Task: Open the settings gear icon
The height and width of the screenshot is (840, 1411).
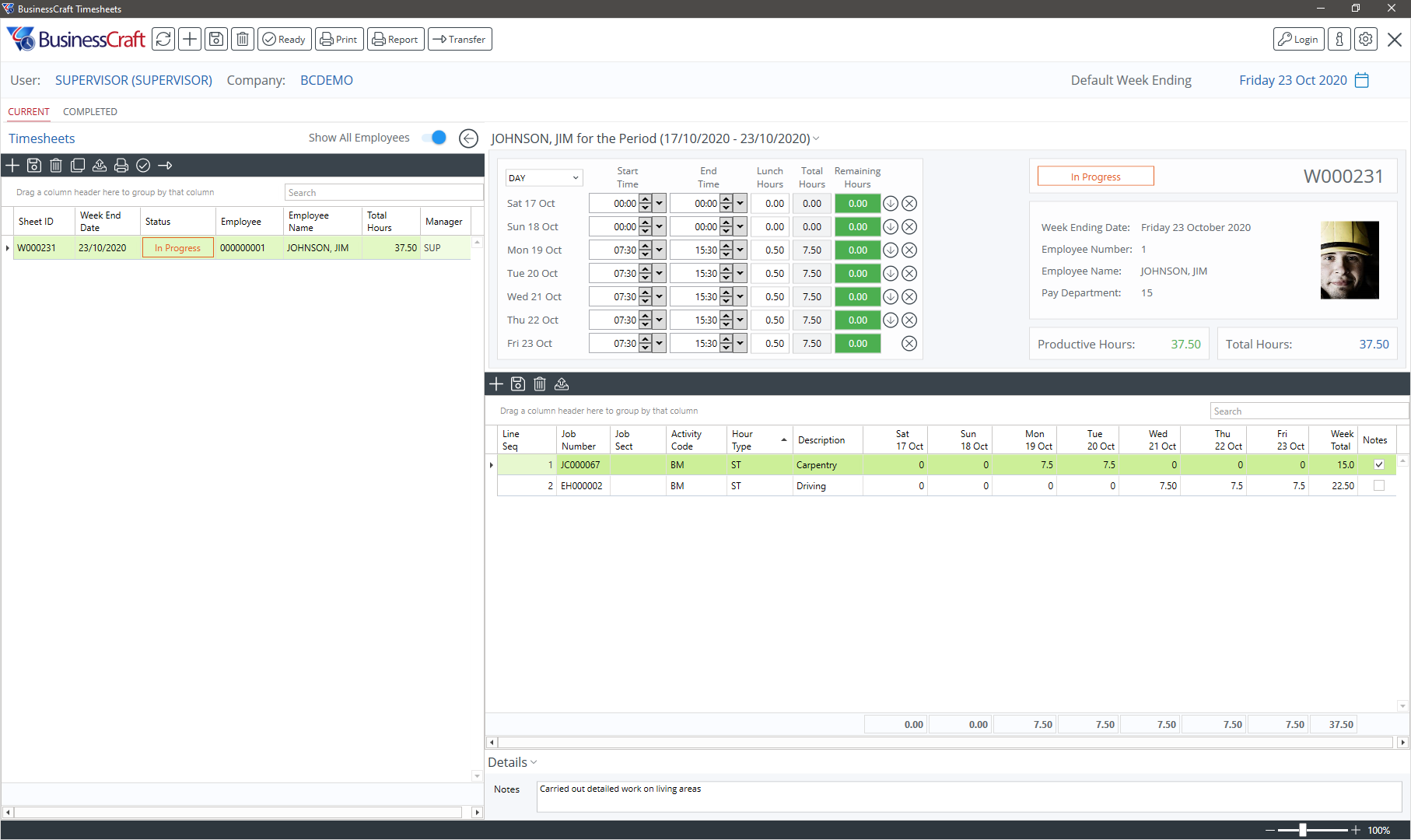Action: click(1366, 39)
